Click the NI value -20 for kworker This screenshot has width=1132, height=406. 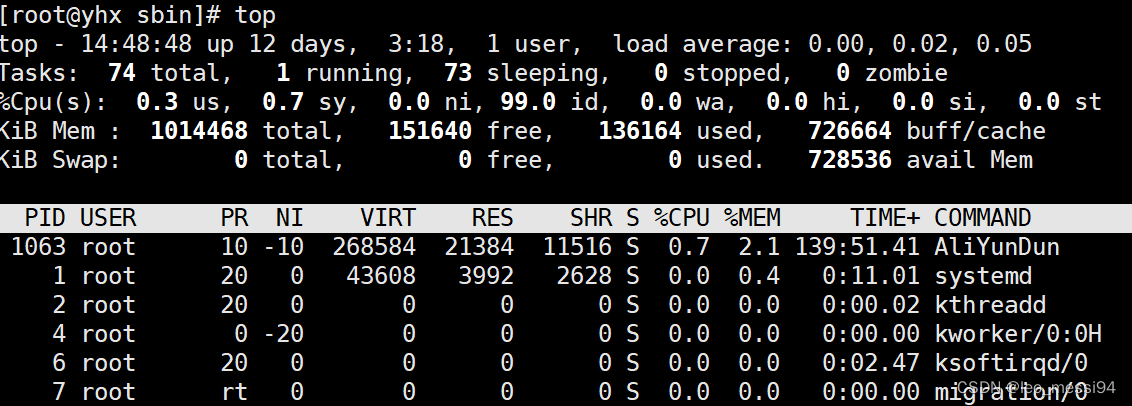click(x=283, y=334)
